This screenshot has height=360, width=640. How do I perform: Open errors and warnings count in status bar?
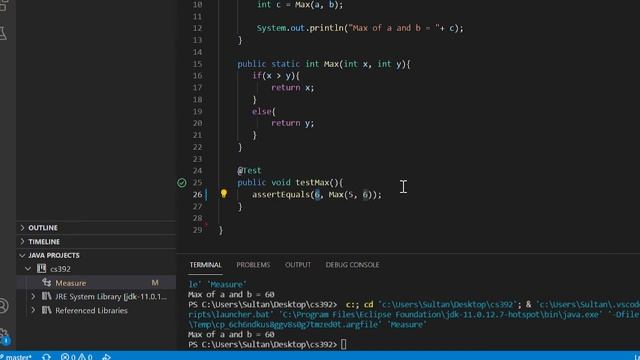click(x=76, y=356)
